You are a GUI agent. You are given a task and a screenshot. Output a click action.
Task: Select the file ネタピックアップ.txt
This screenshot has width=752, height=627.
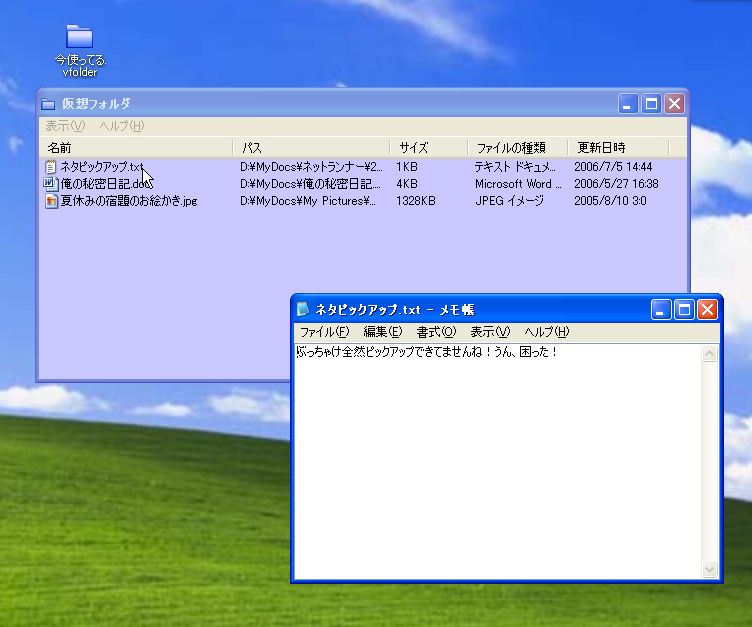click(x=102, y=167)
